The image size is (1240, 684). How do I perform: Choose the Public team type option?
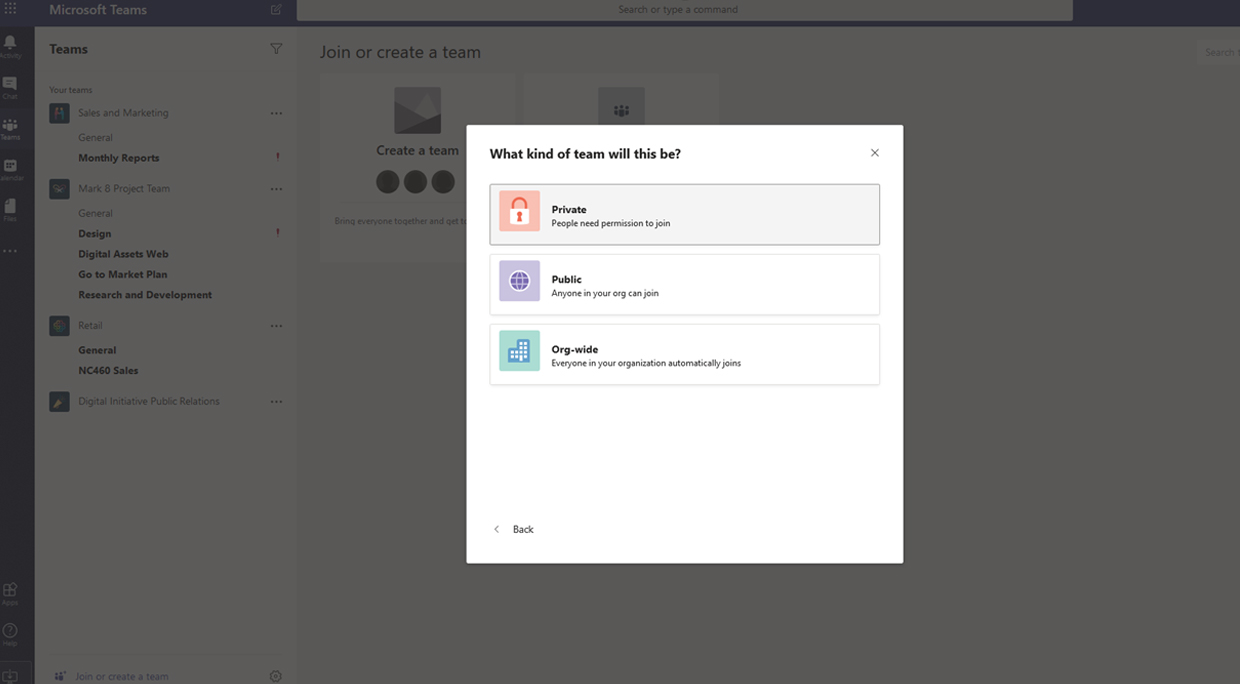(684, 284)
